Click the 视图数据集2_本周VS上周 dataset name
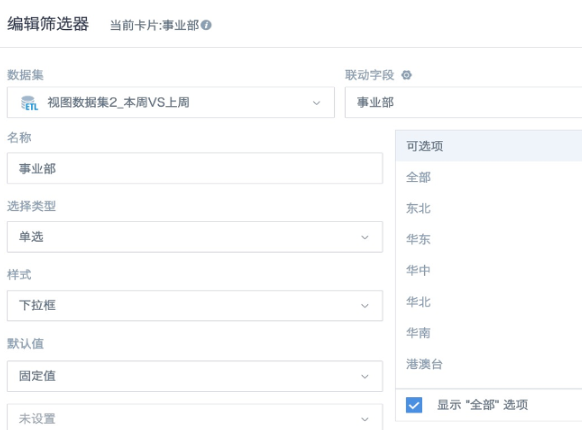Image resolution: width=582 pixels, height=430 pixels. (118, 102)
